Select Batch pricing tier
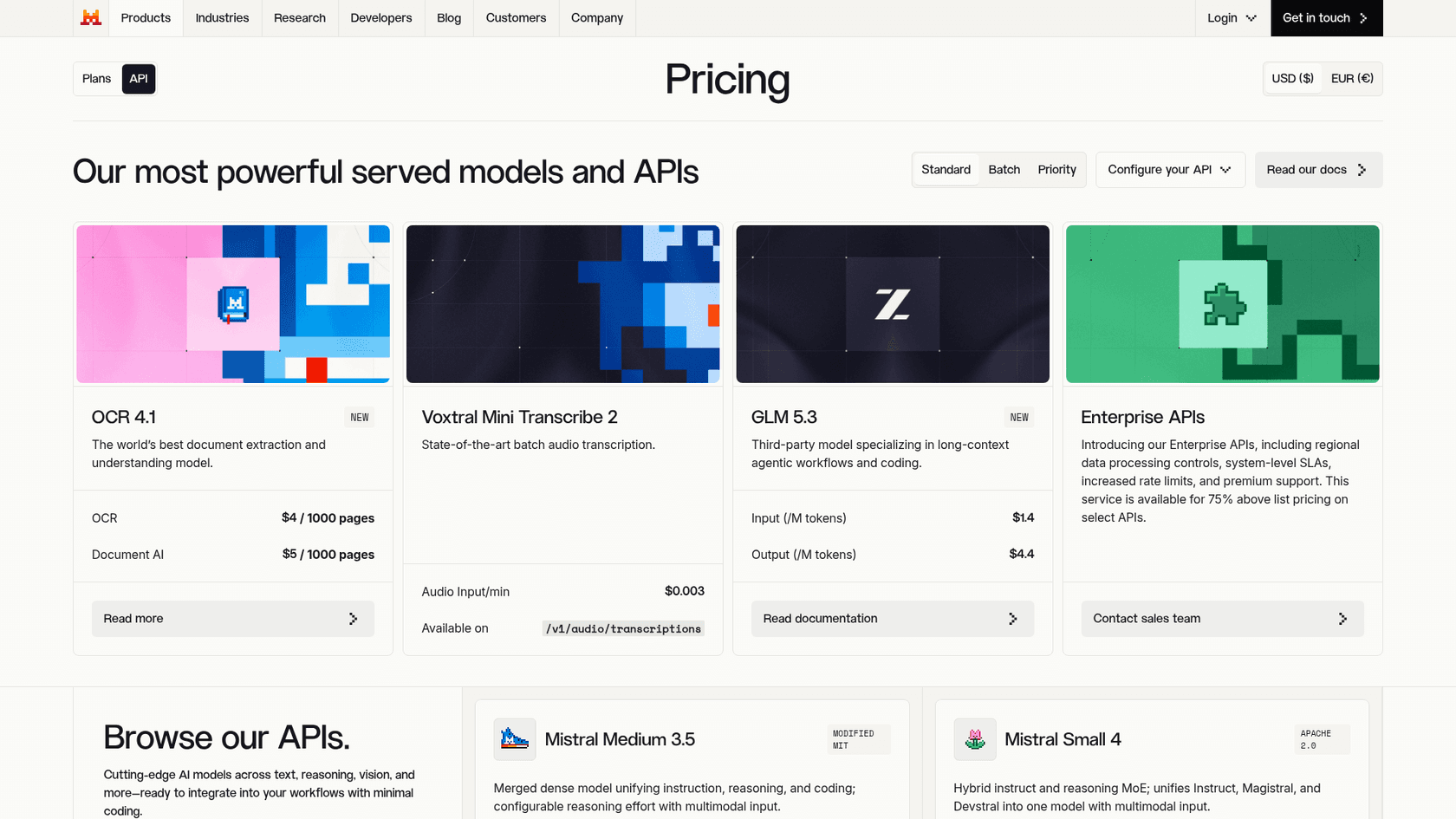This screenshot has width=1456, height=819. 1004,170
